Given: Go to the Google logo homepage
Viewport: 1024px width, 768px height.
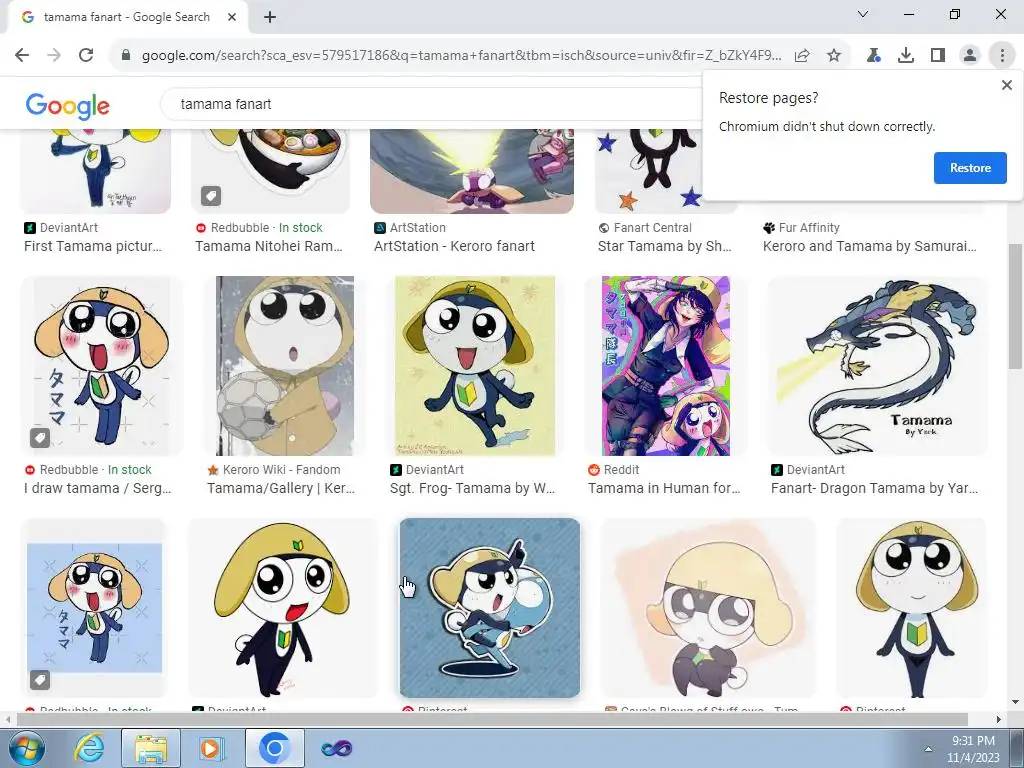Looking at the screenshot, I should point(67,106).
